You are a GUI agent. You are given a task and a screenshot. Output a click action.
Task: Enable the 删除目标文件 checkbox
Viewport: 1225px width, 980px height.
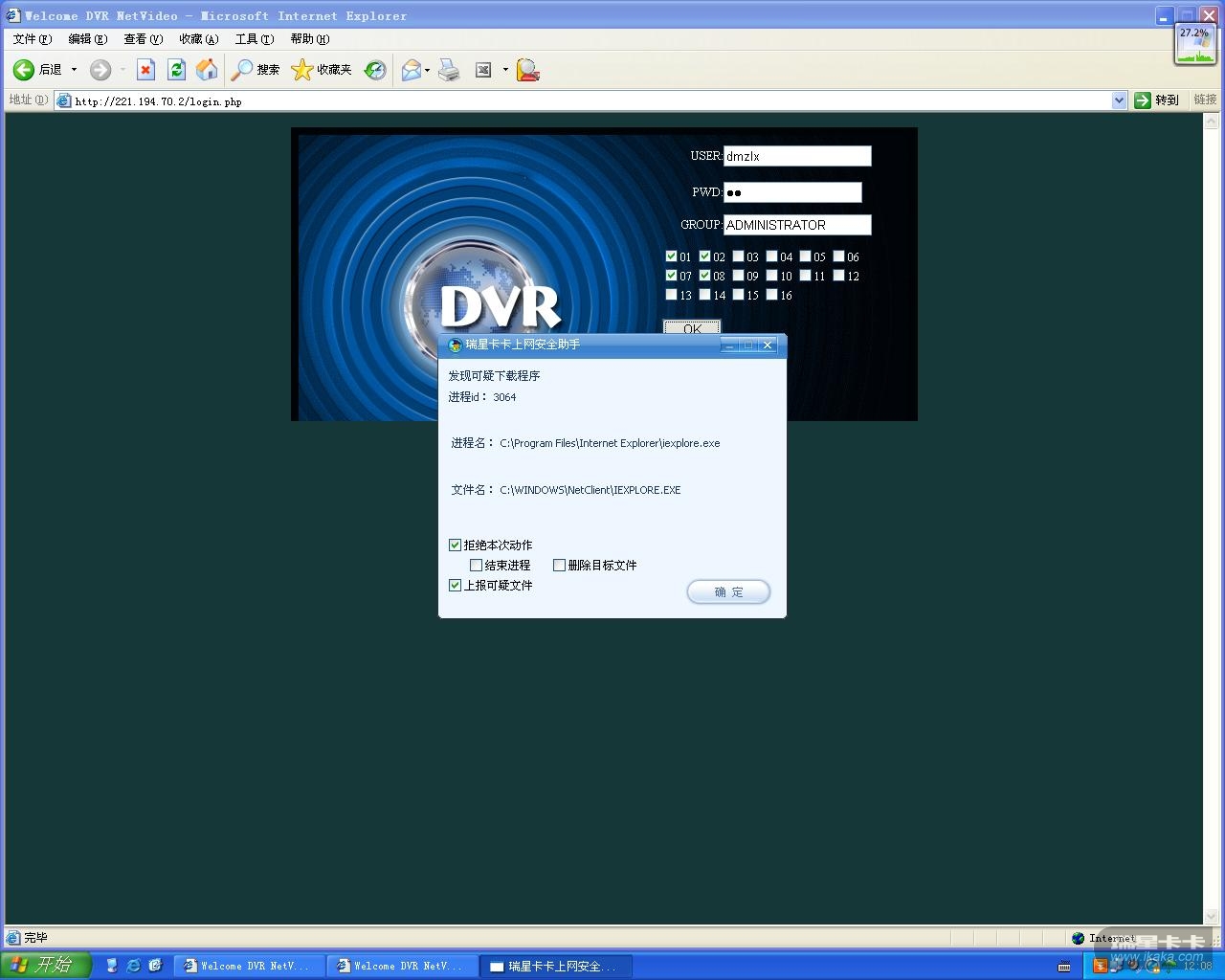click(x=559, y=565)
